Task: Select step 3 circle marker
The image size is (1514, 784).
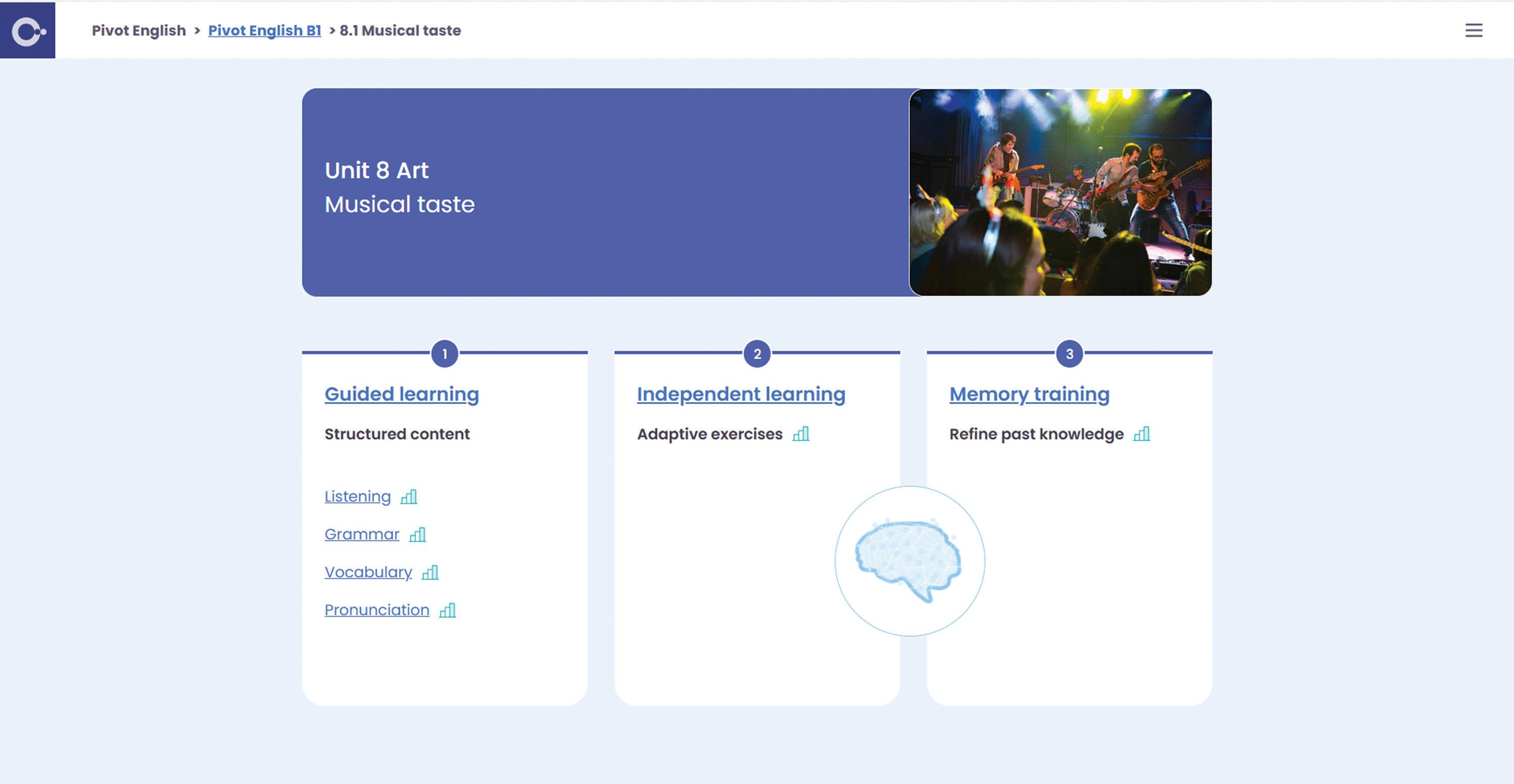Action: pyautogui.click(x=1069, y=354)
